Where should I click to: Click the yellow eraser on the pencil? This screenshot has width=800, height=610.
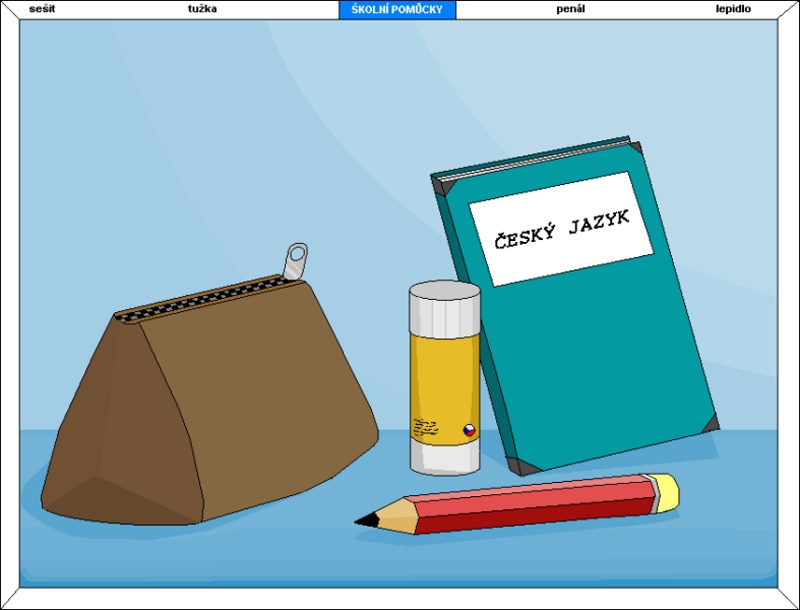[665, 492]
